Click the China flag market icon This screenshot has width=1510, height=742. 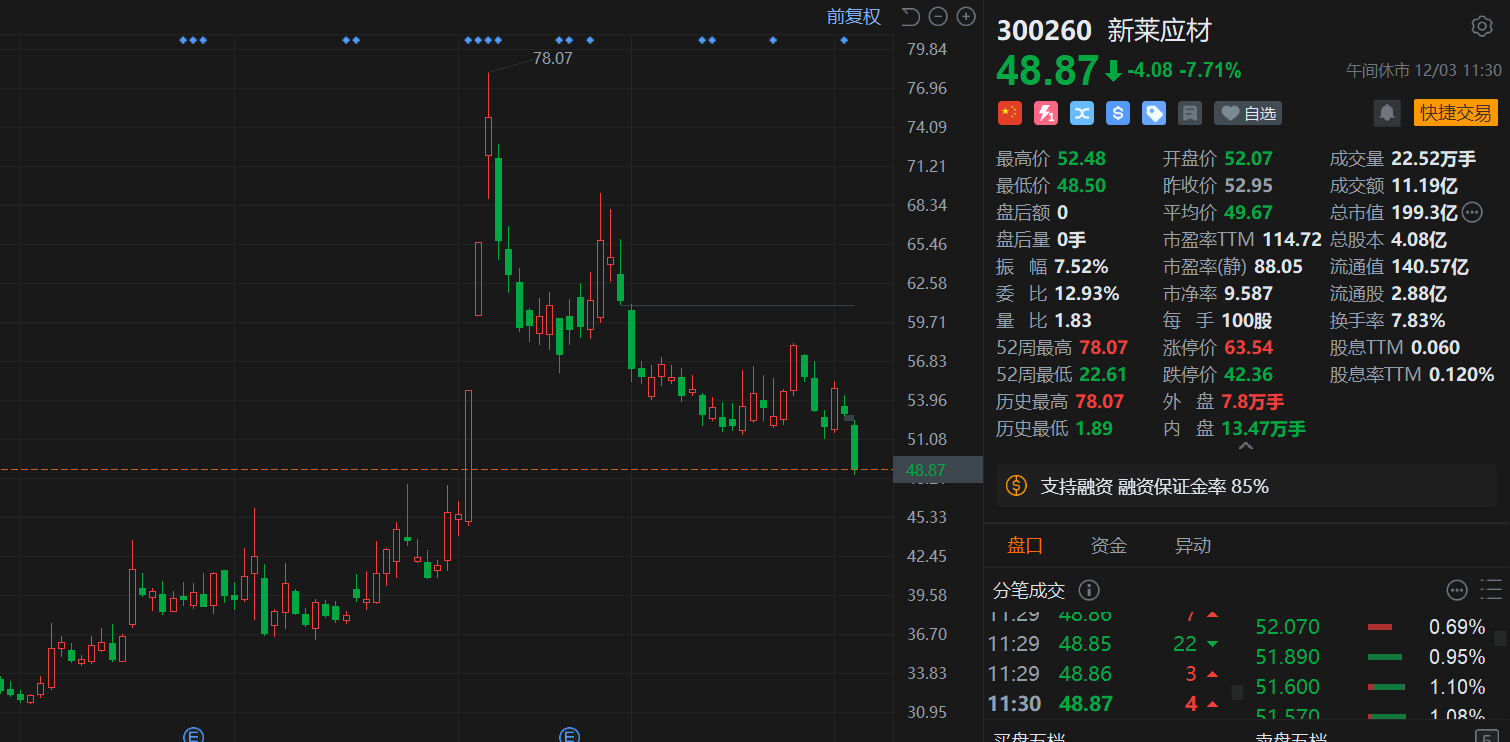coord(1010,113)
